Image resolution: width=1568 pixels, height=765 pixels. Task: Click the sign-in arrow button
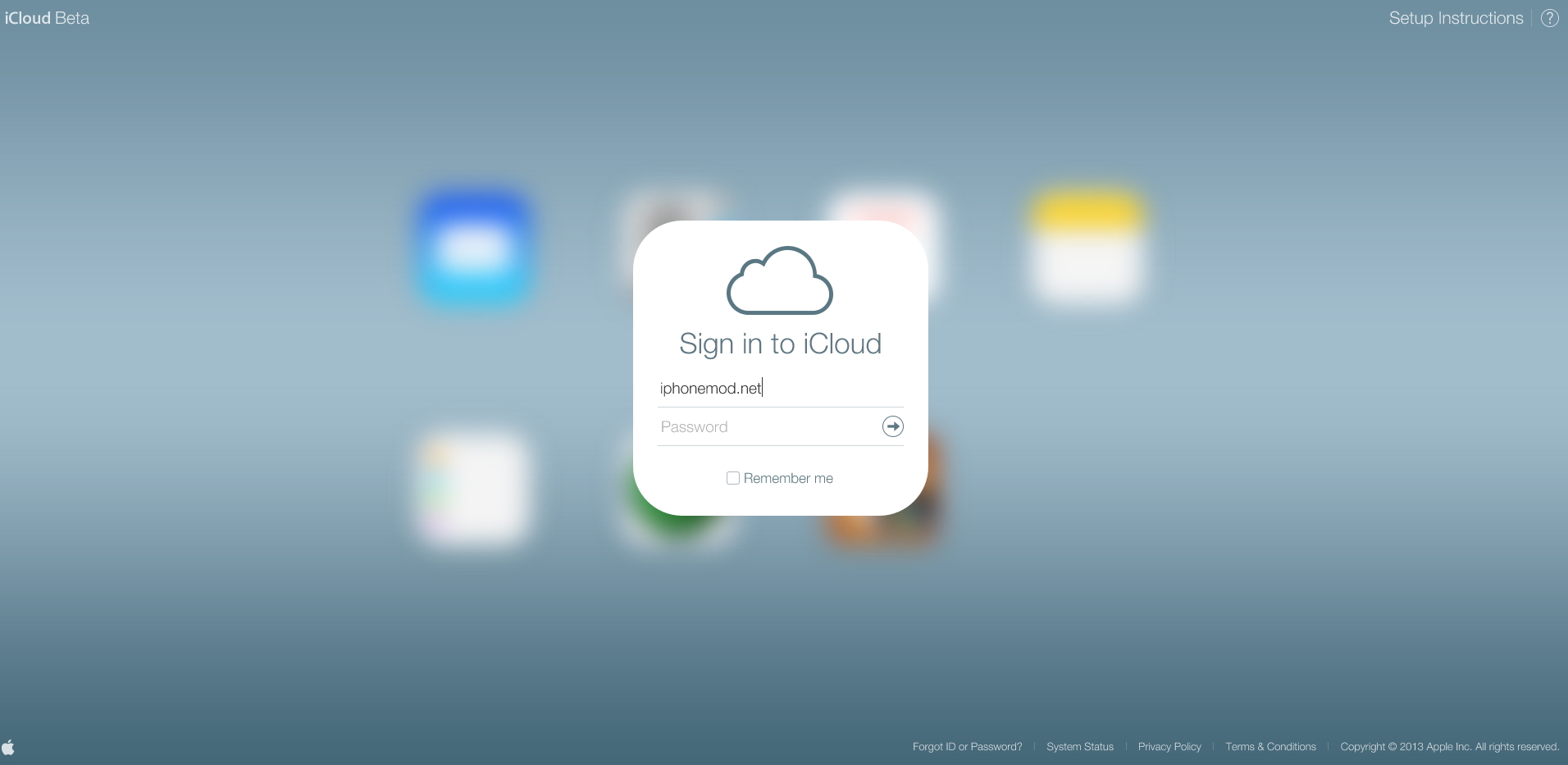(x=892, y=426)
